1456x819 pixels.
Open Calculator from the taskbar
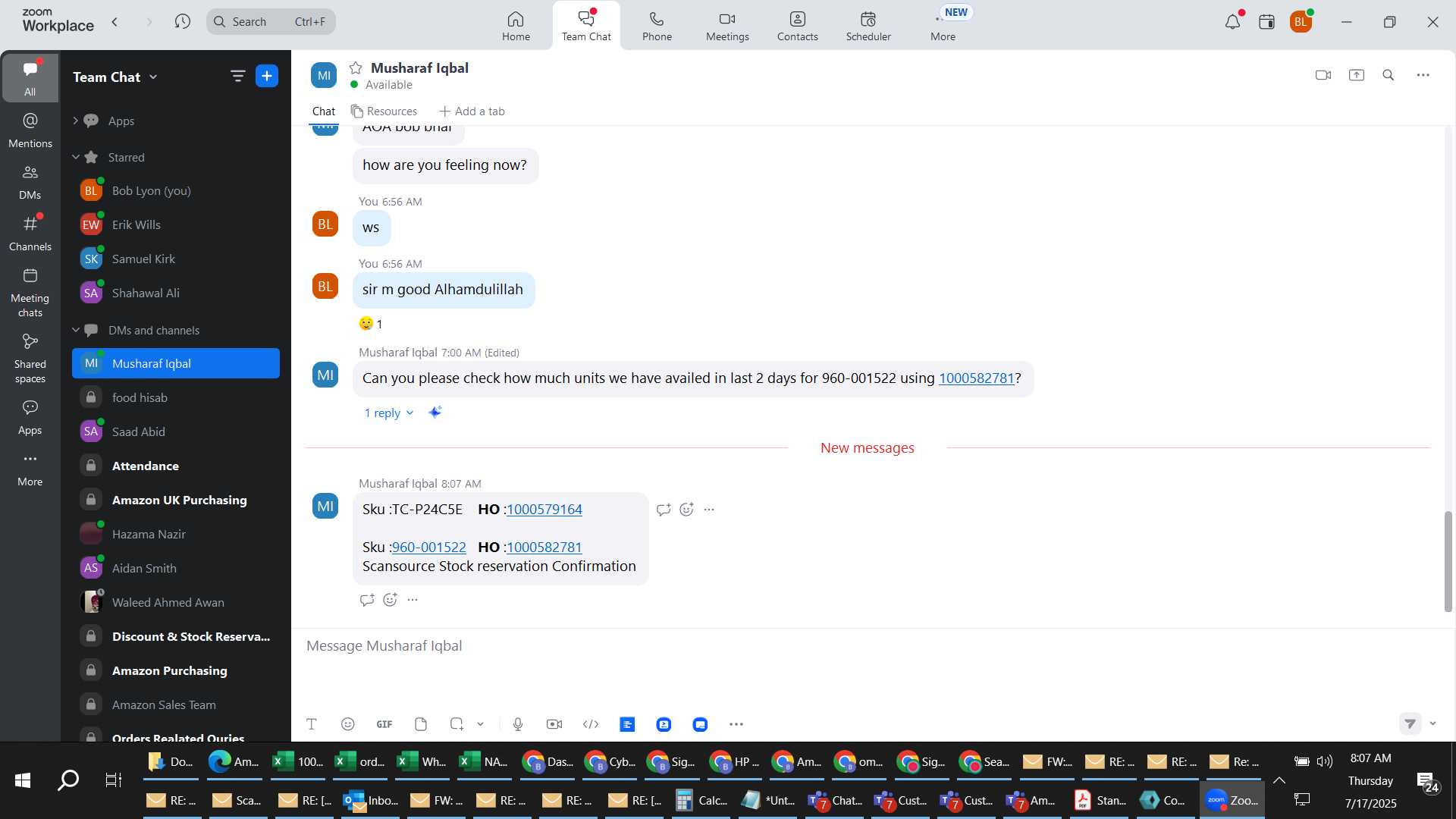pyautogui.click(x=701, y=800)
